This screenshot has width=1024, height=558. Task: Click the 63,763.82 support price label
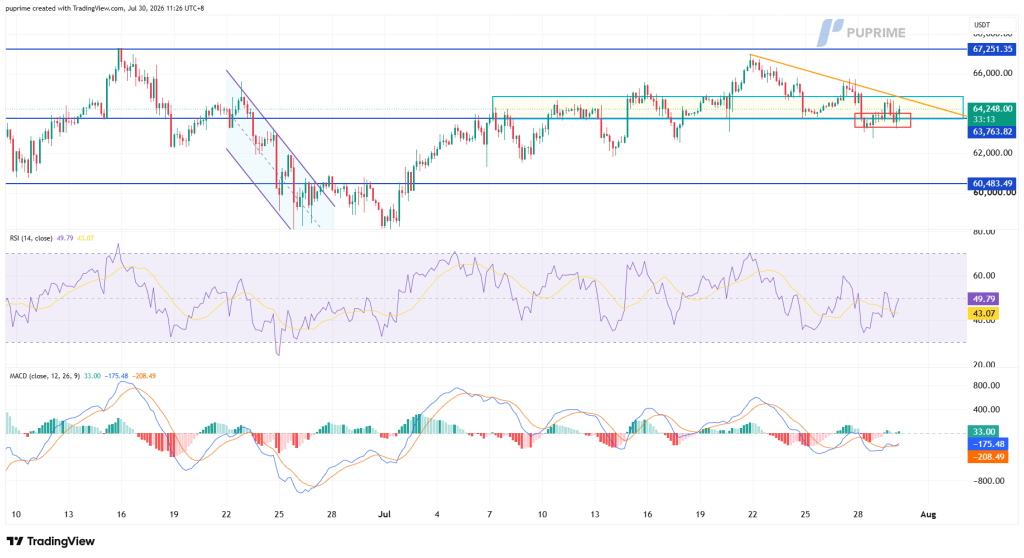point(992,131)
